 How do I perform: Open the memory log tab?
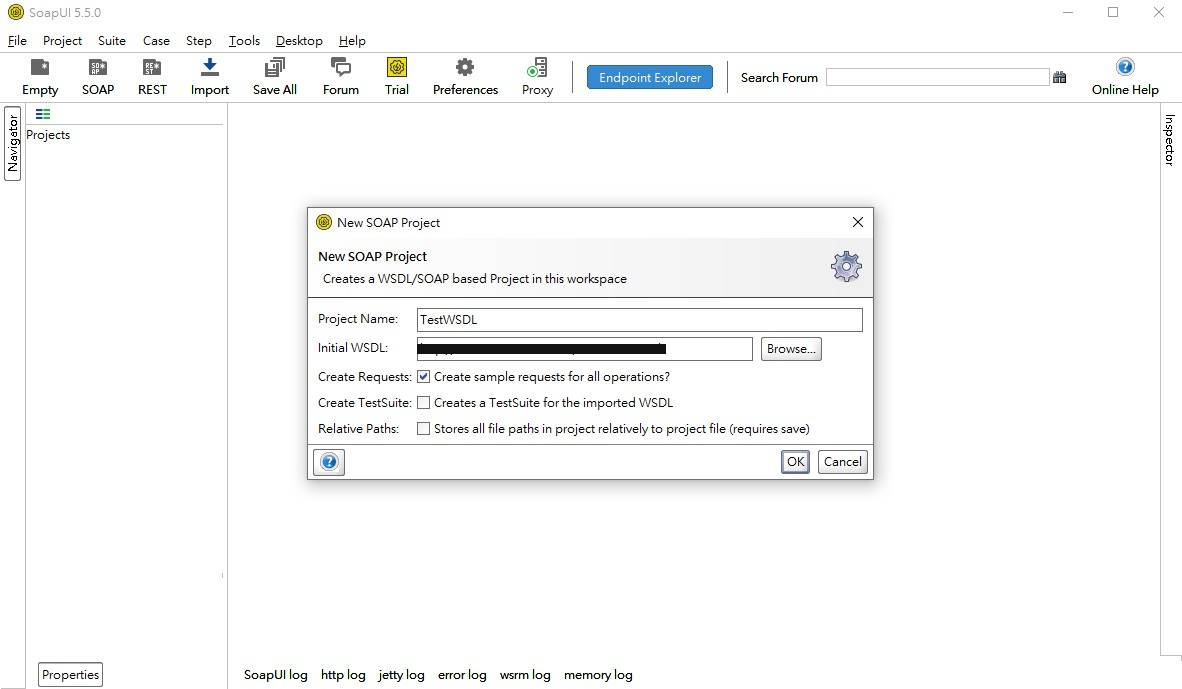[x=598, y=675]
